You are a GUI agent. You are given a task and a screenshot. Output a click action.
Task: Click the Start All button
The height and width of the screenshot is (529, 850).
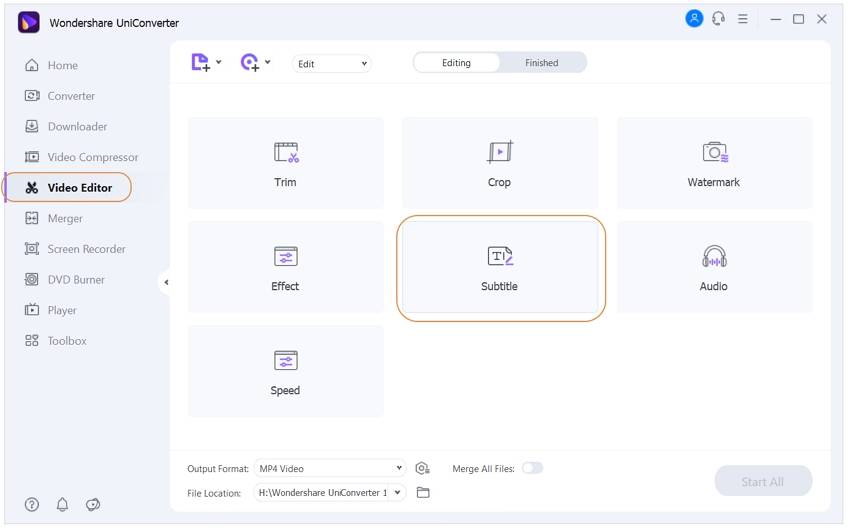(763, 481)
